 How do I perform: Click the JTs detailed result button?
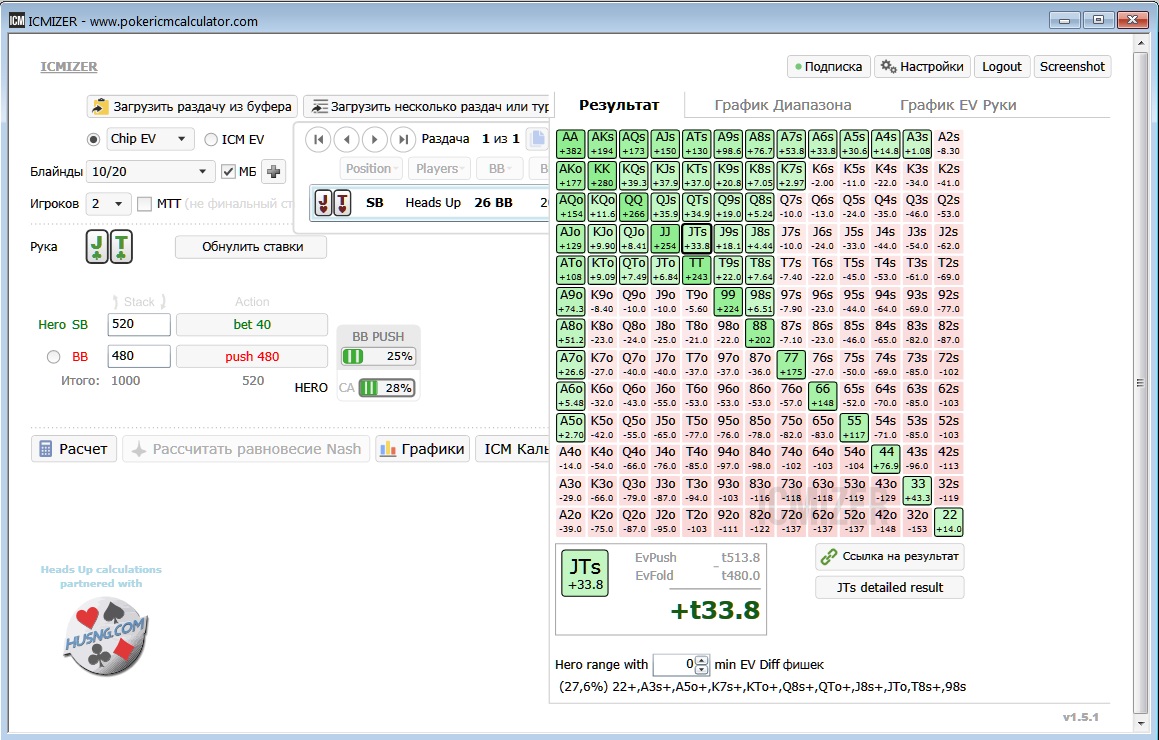pyautogui.click(x=889, y=587)
